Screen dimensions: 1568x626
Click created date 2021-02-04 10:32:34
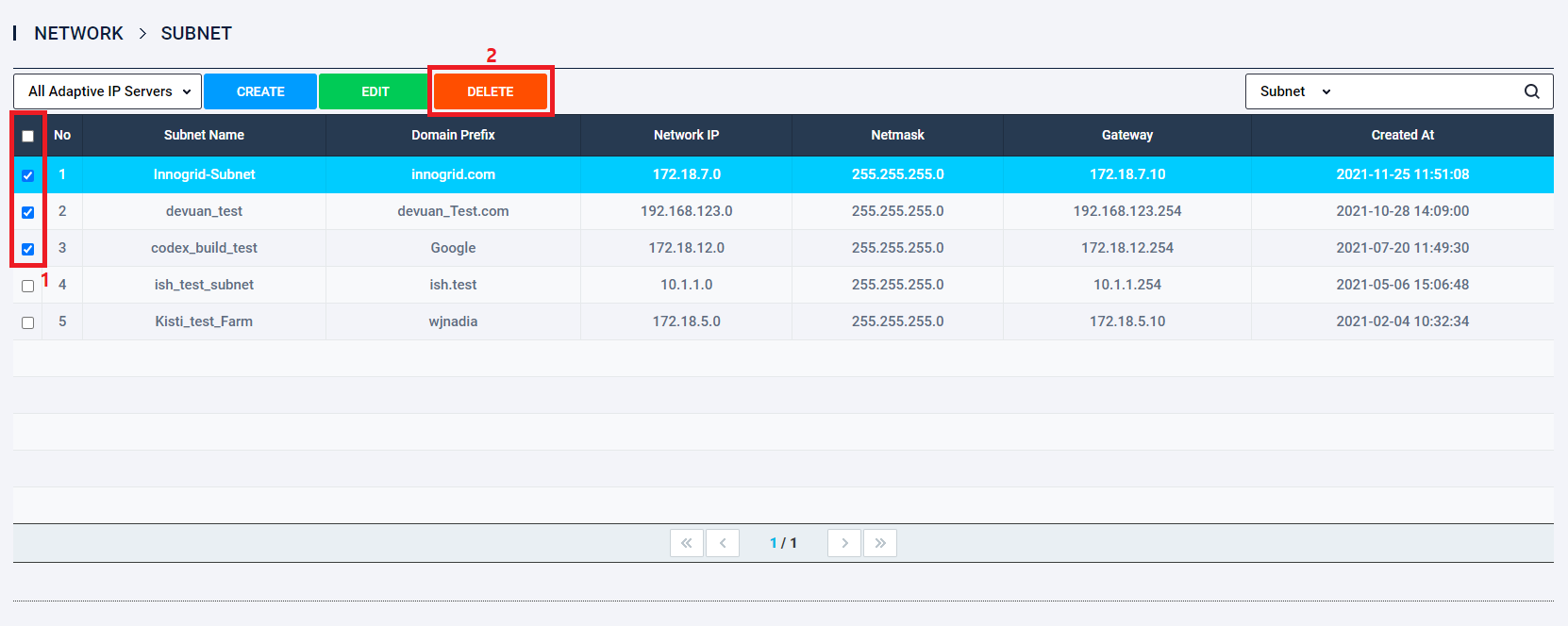tap(1403, 321)
